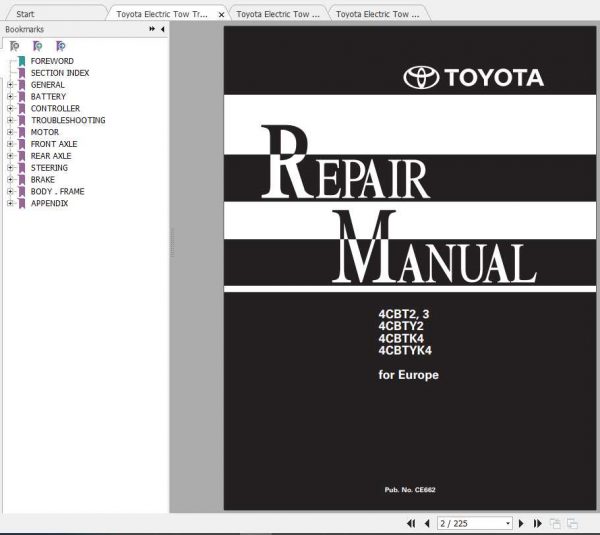Click the GENERAL bookmark ribbon icon
The height and width of the screenshot is (535, 600).
22,85
